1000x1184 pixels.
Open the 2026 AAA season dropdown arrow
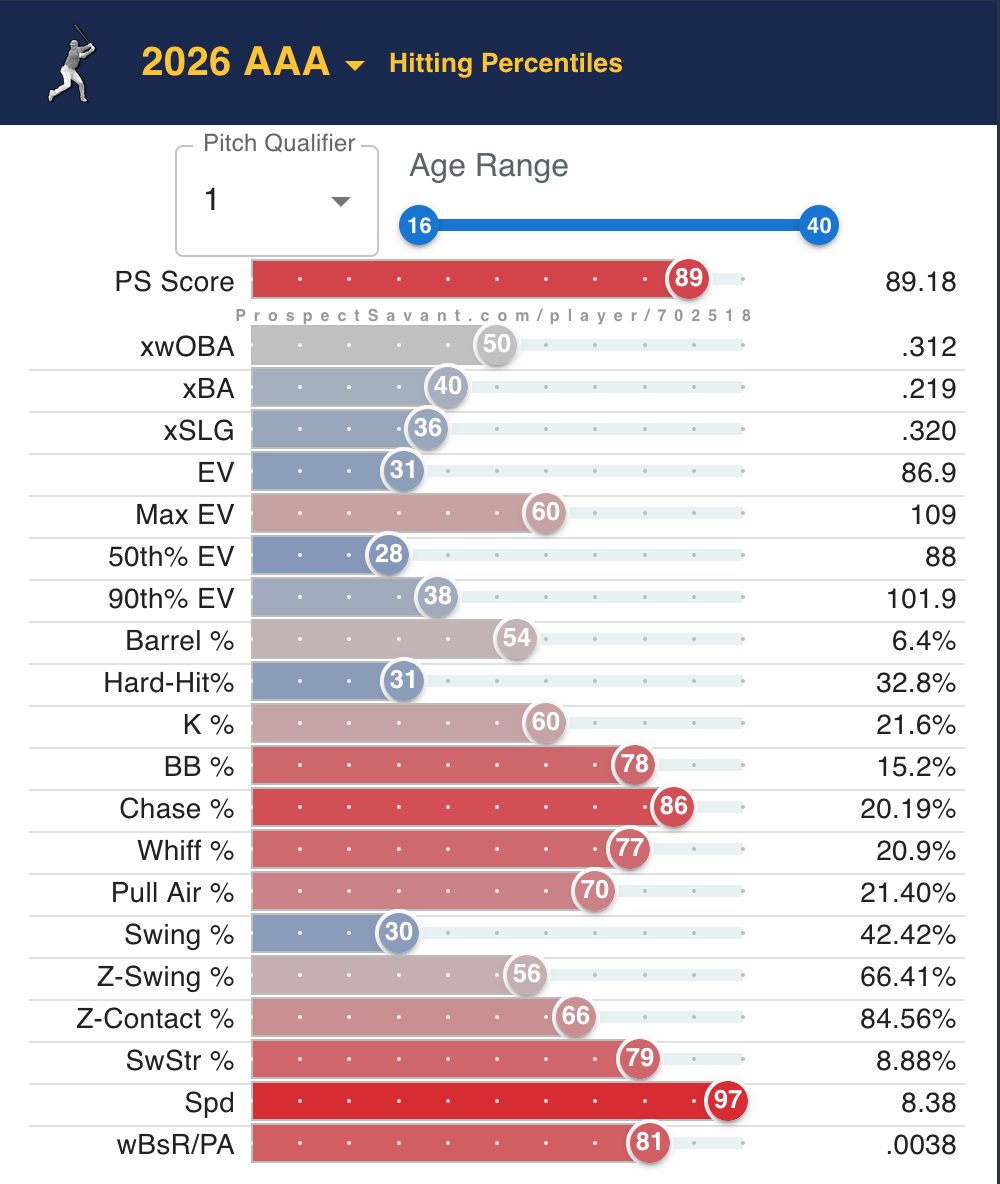tap(355, 66)
